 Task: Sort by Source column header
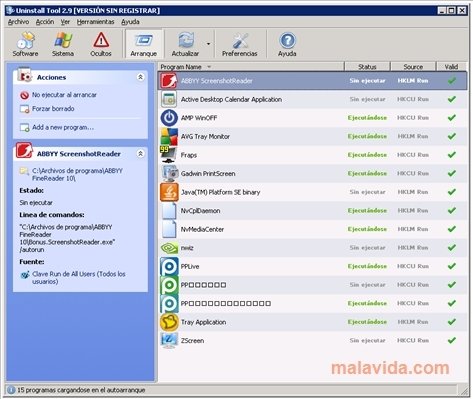coord(413,67)
